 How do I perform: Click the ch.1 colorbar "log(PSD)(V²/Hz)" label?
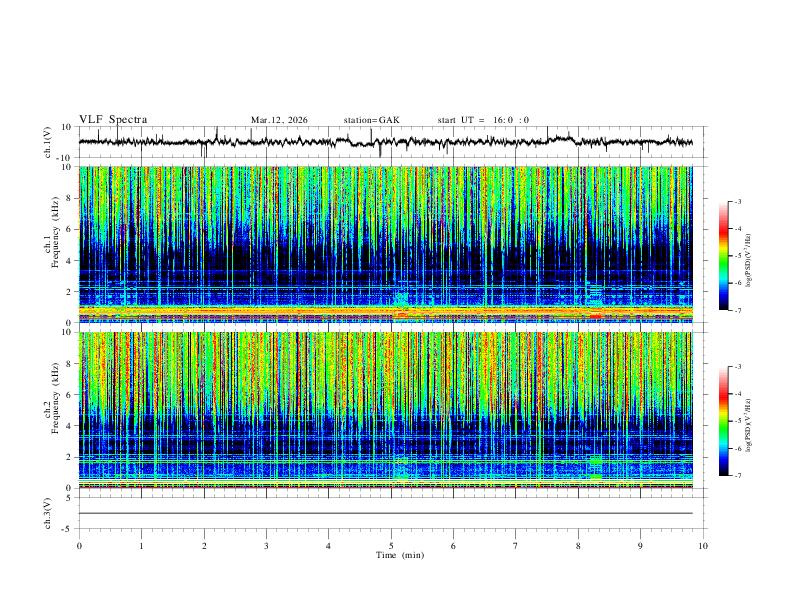(748, 260)
